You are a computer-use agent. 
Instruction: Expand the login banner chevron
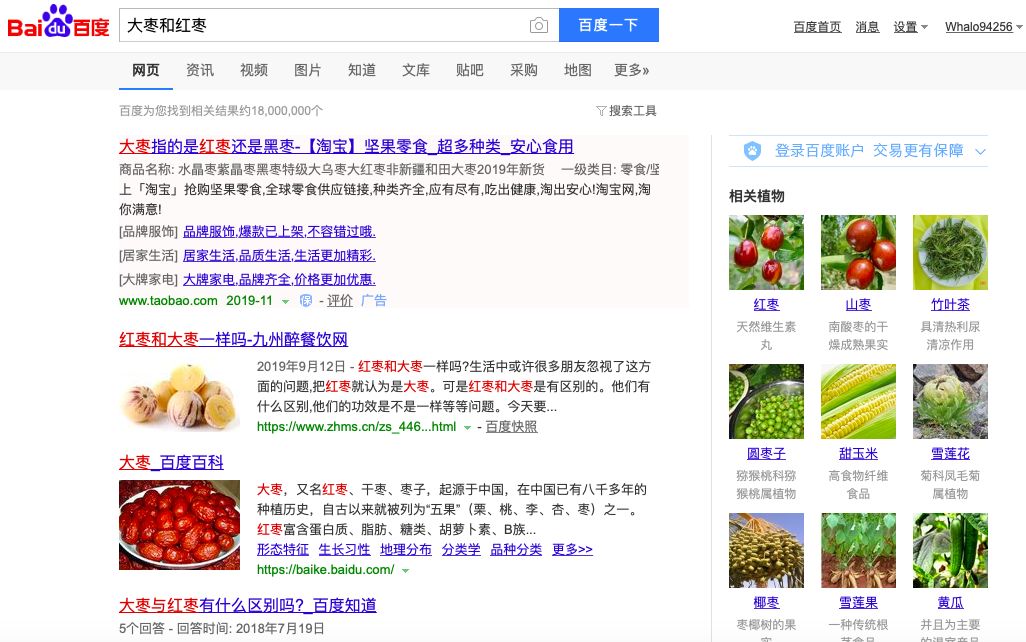[980, 152]
